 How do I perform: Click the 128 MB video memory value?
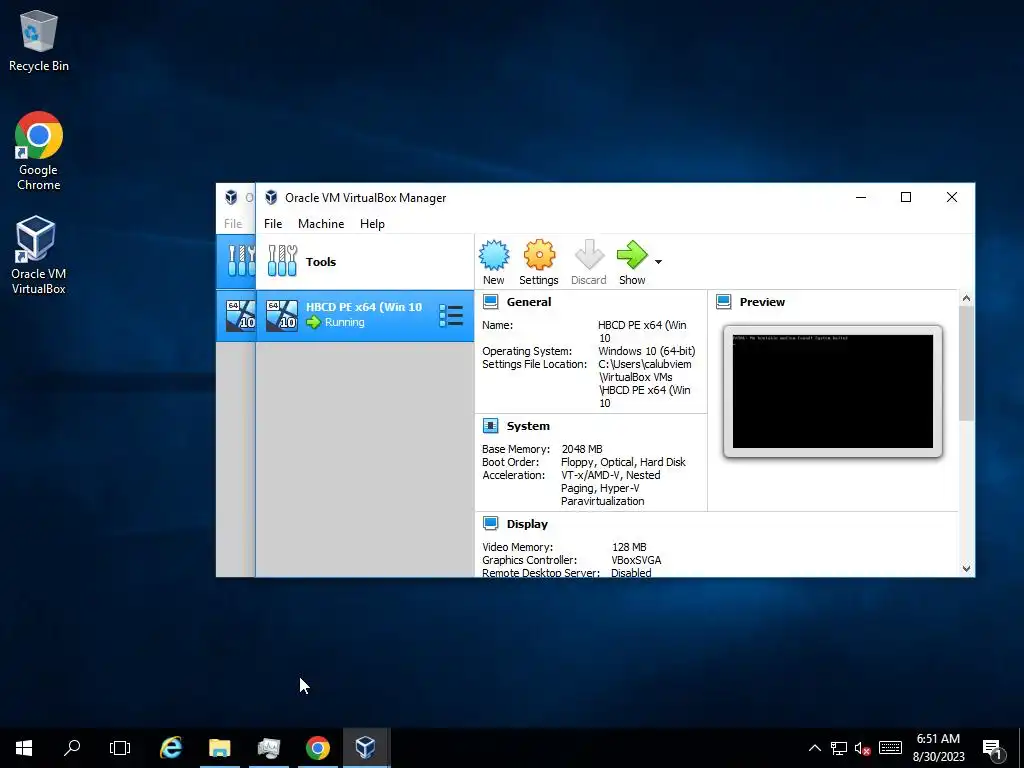629,547
